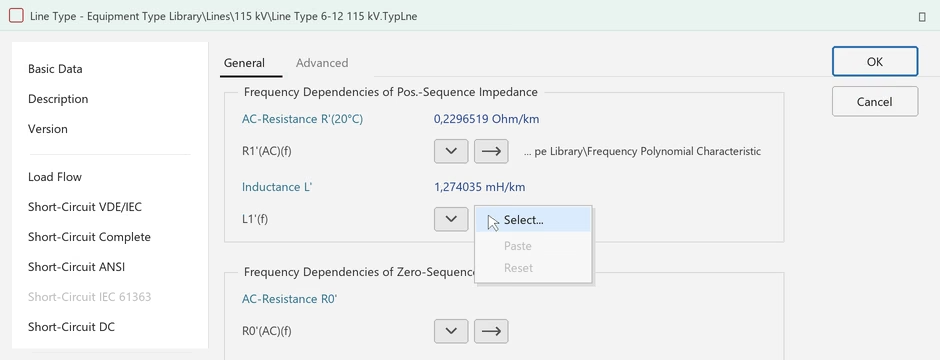Open the Basic Data page
Image resolution: width=940 pixels, height=360 pixels.
click(x=55, y=69)
